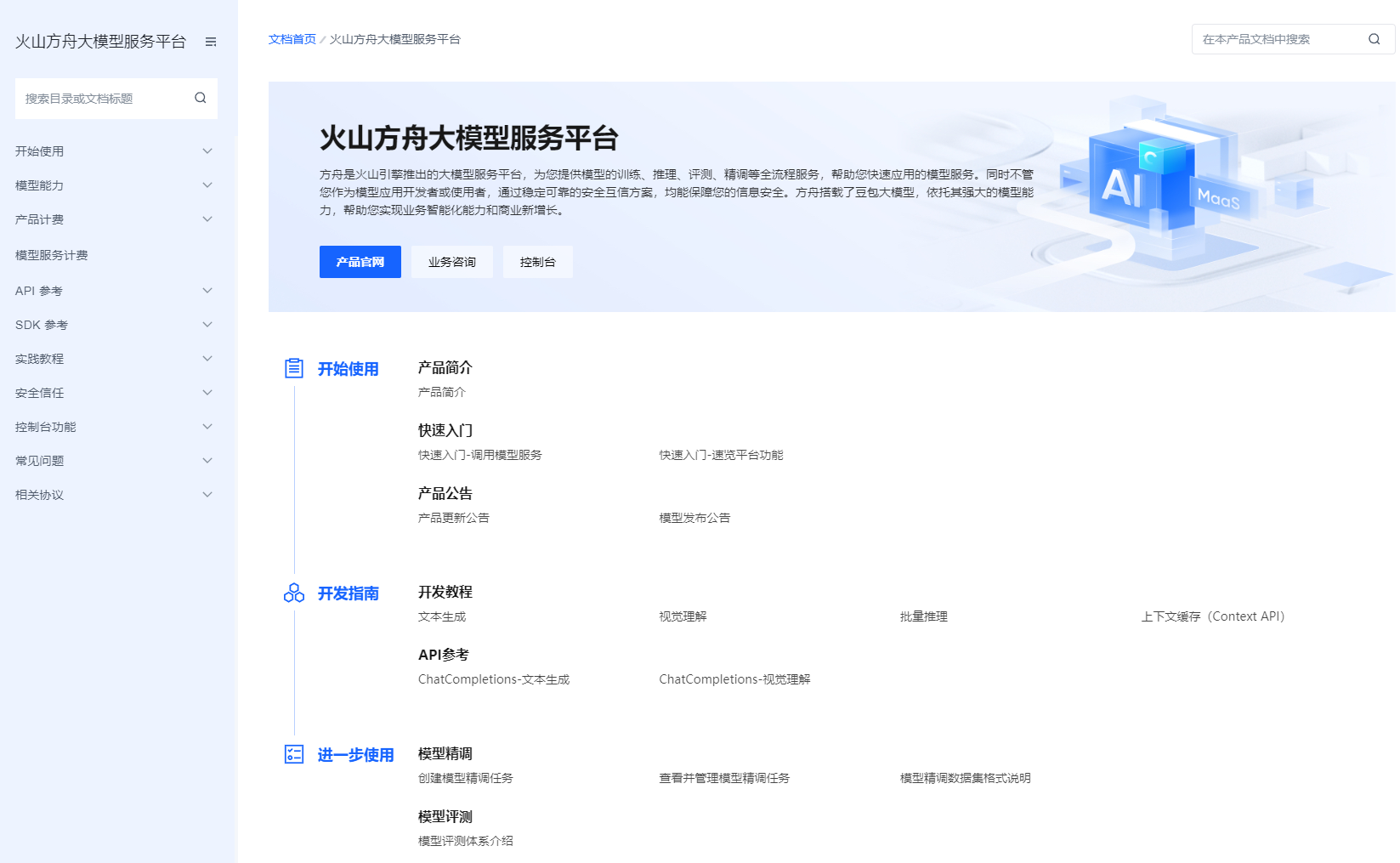The width and height of the screenshot is (1400, 863).
Task: Open 产品更新公告 link
Action: pos(454,518)
